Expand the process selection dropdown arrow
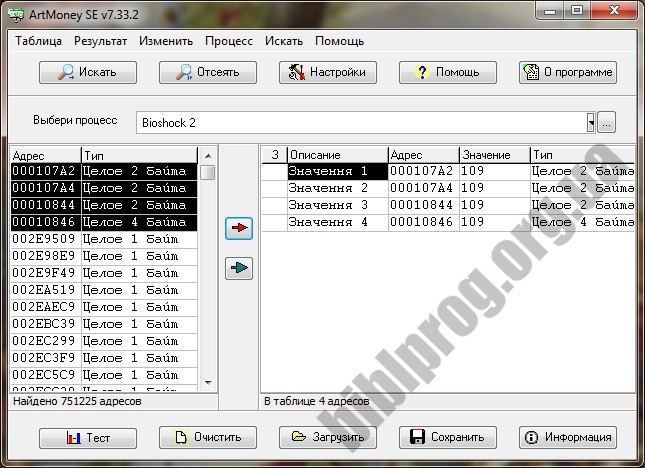This screenshot has height=468, width=645. [590, 122]
